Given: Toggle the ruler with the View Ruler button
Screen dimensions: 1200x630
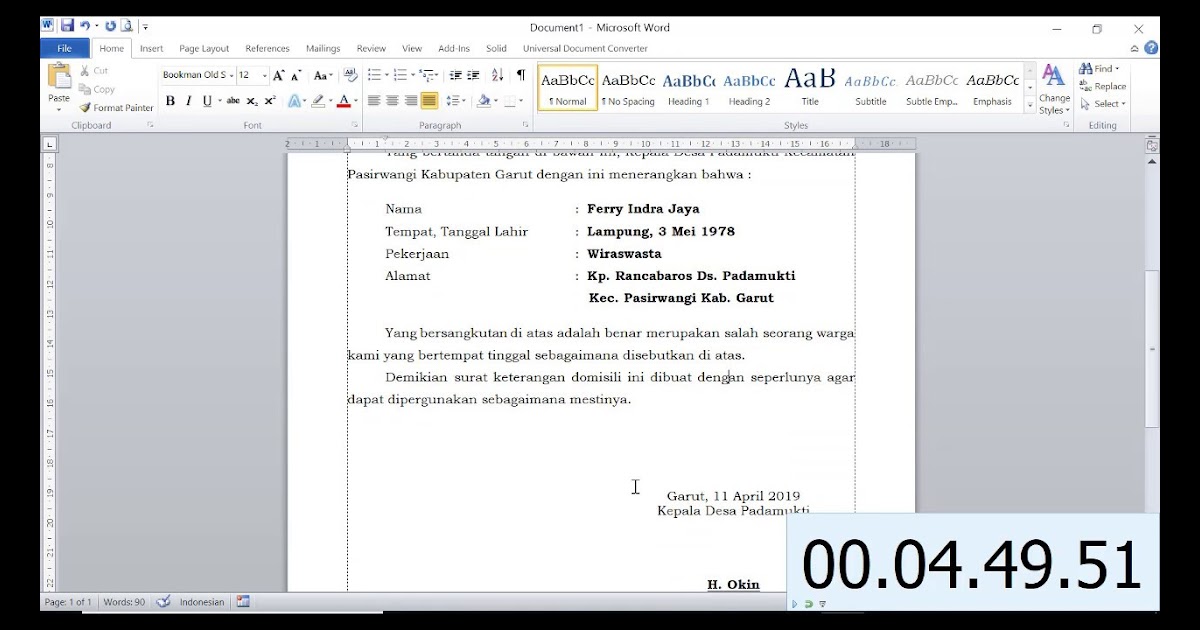Looking at the screenshot, I should pyautogui.click(x=1151, y=145).
